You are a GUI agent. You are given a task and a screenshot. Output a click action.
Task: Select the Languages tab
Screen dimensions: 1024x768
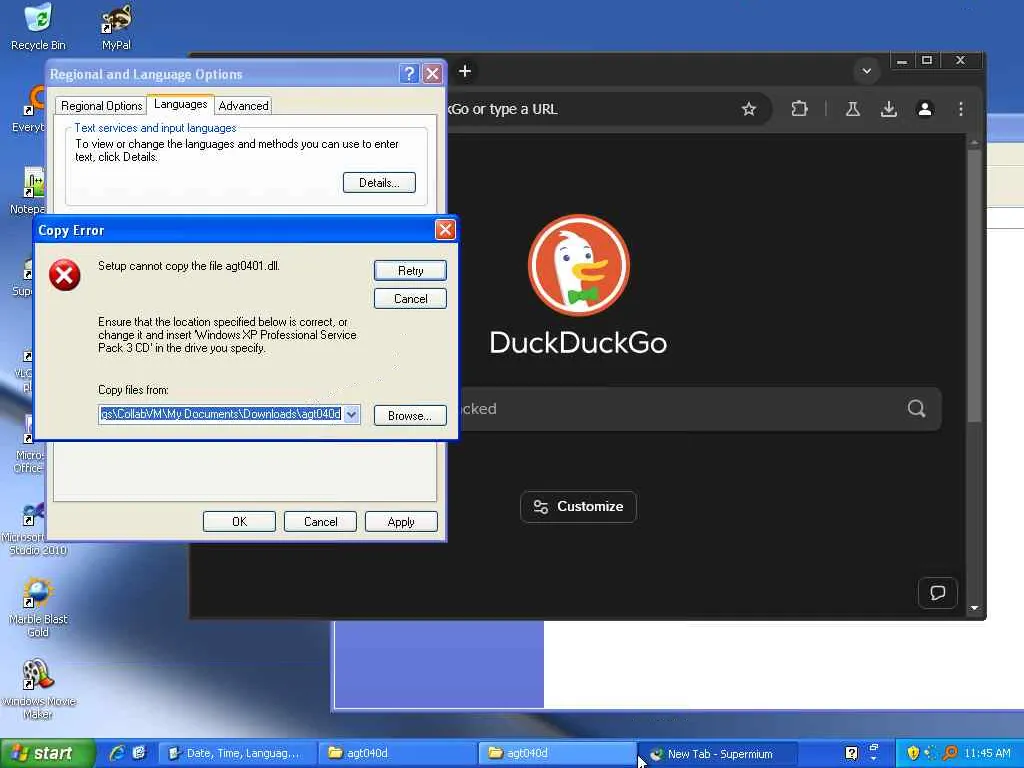click(x=180, y=104)
